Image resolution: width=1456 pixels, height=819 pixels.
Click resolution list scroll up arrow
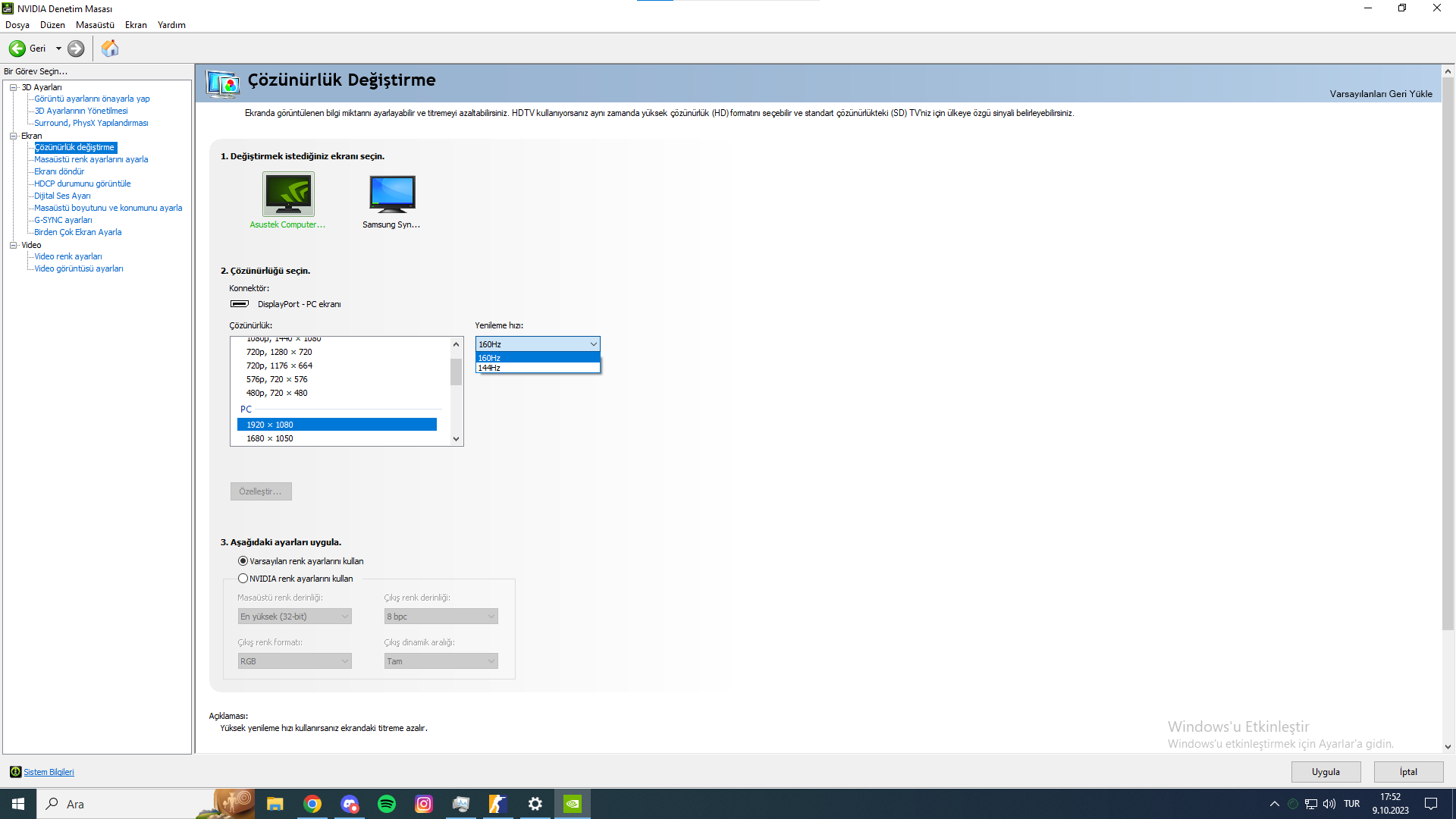coord(456,344)
